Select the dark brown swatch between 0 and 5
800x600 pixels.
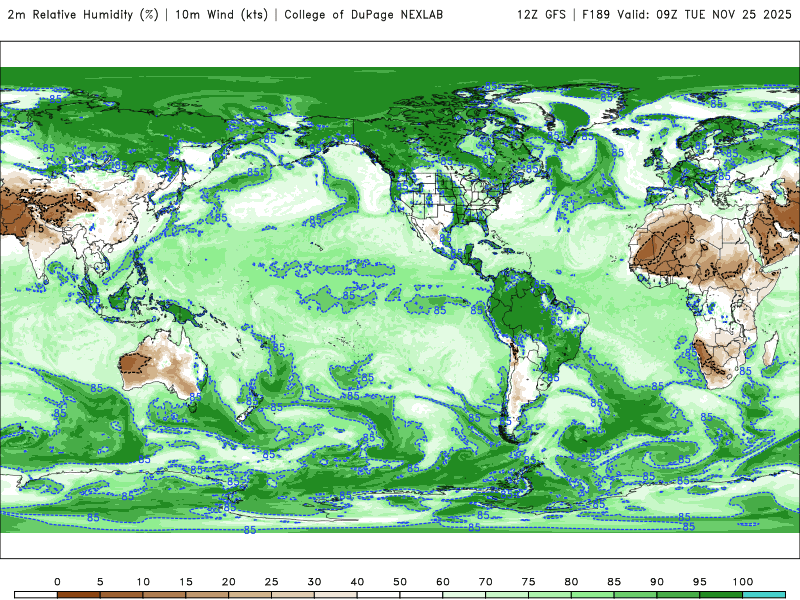79,595
